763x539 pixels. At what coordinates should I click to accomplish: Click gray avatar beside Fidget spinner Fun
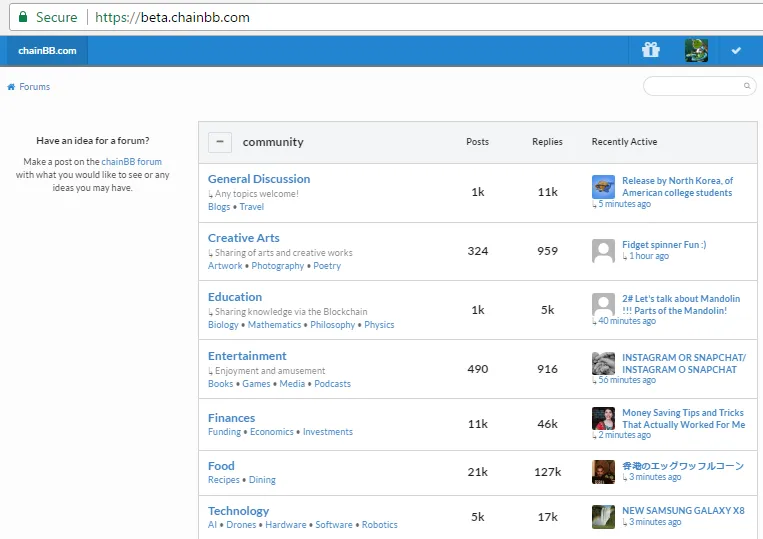603,251
